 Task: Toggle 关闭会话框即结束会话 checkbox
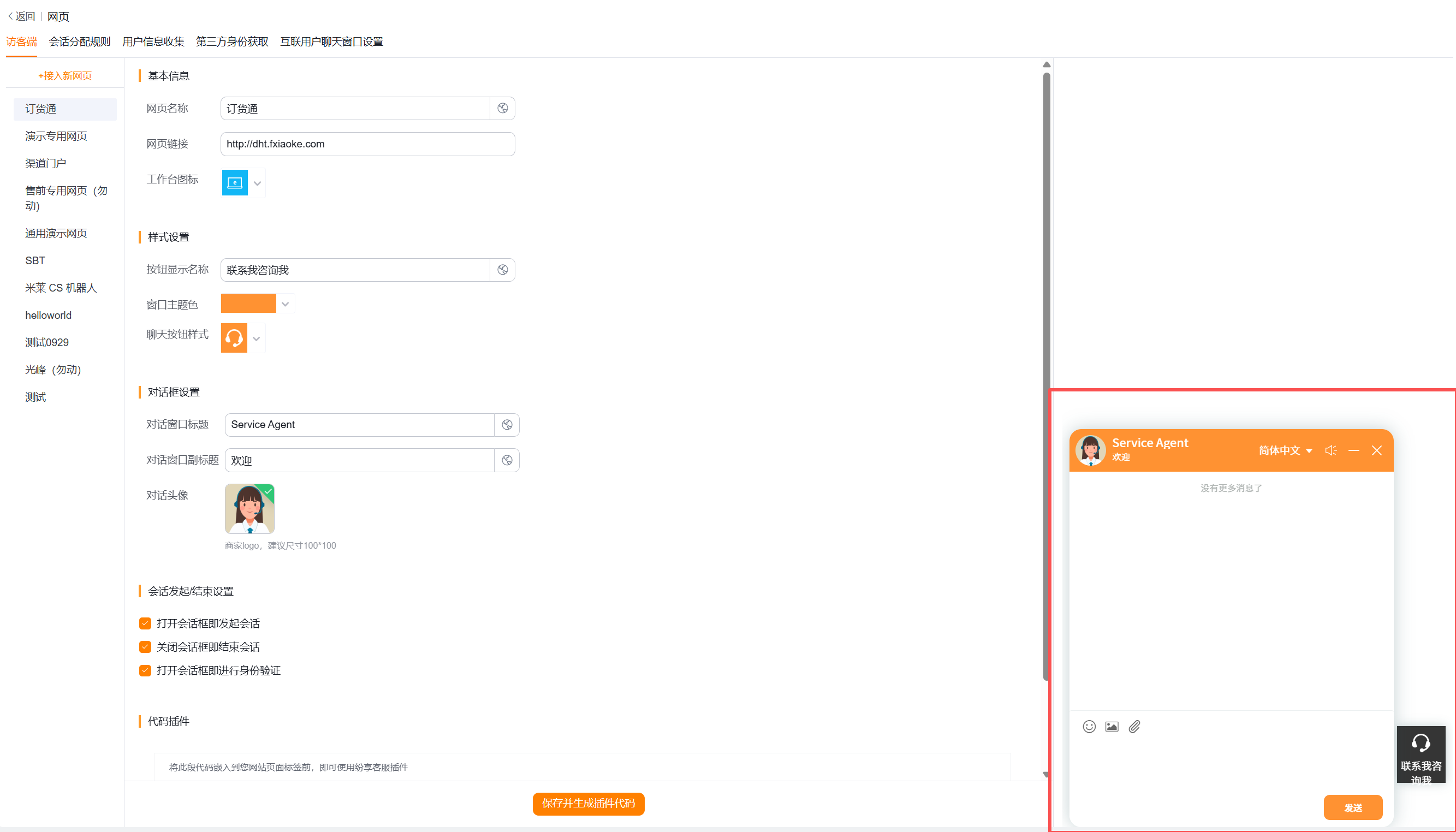pos(145,647)
